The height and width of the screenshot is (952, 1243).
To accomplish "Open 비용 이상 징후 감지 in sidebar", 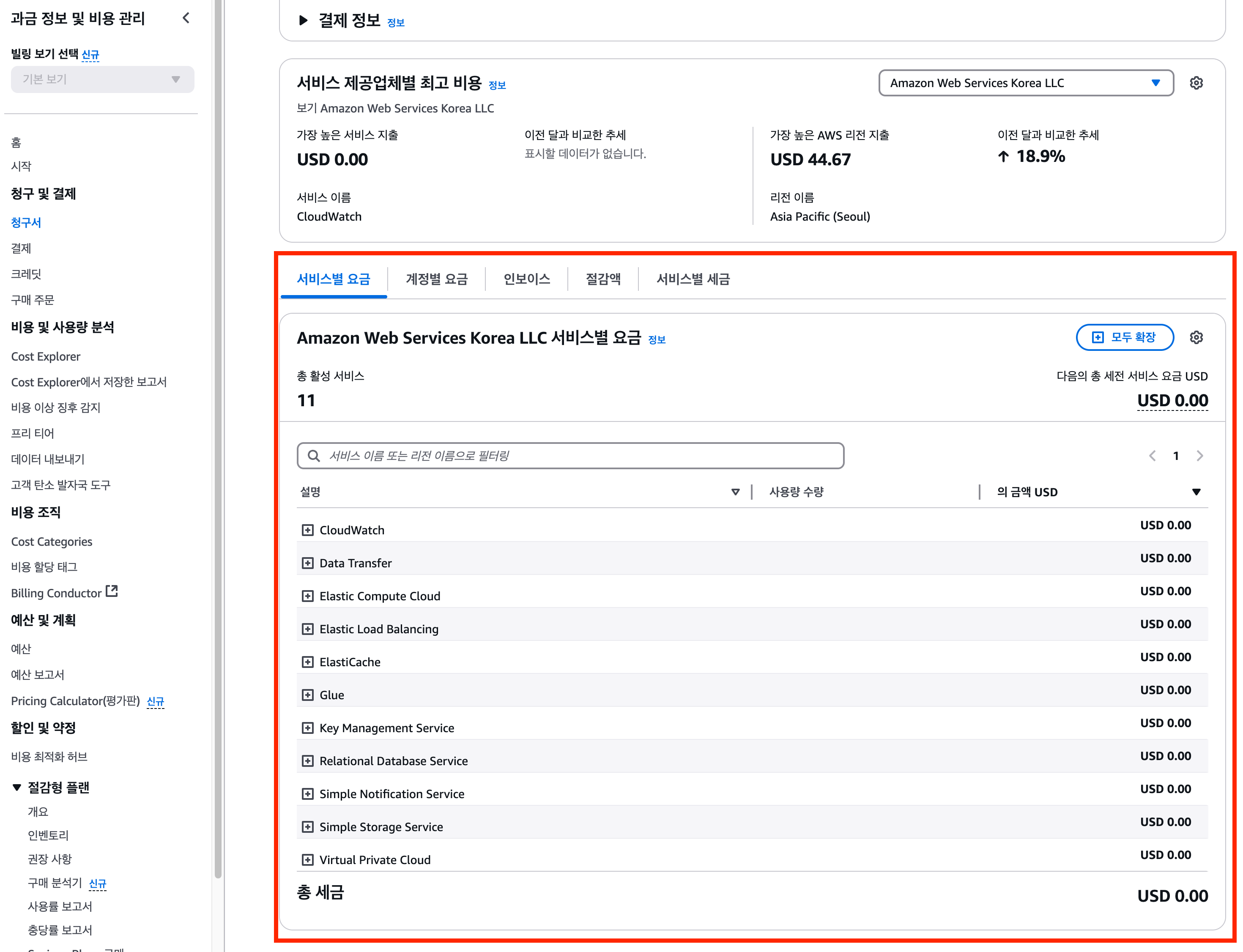I will pyautogui.click(x=55, y=408).
